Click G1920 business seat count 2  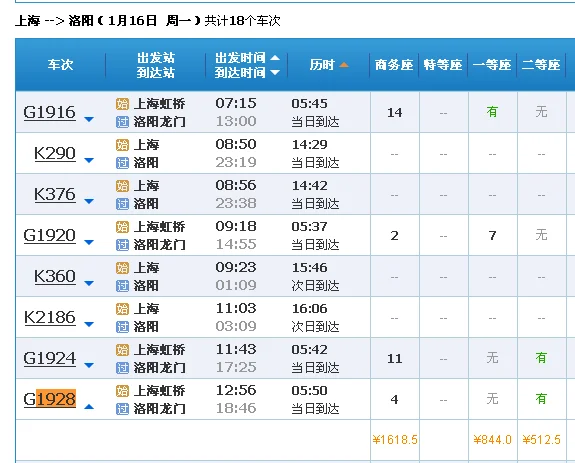tap(395, 235)
